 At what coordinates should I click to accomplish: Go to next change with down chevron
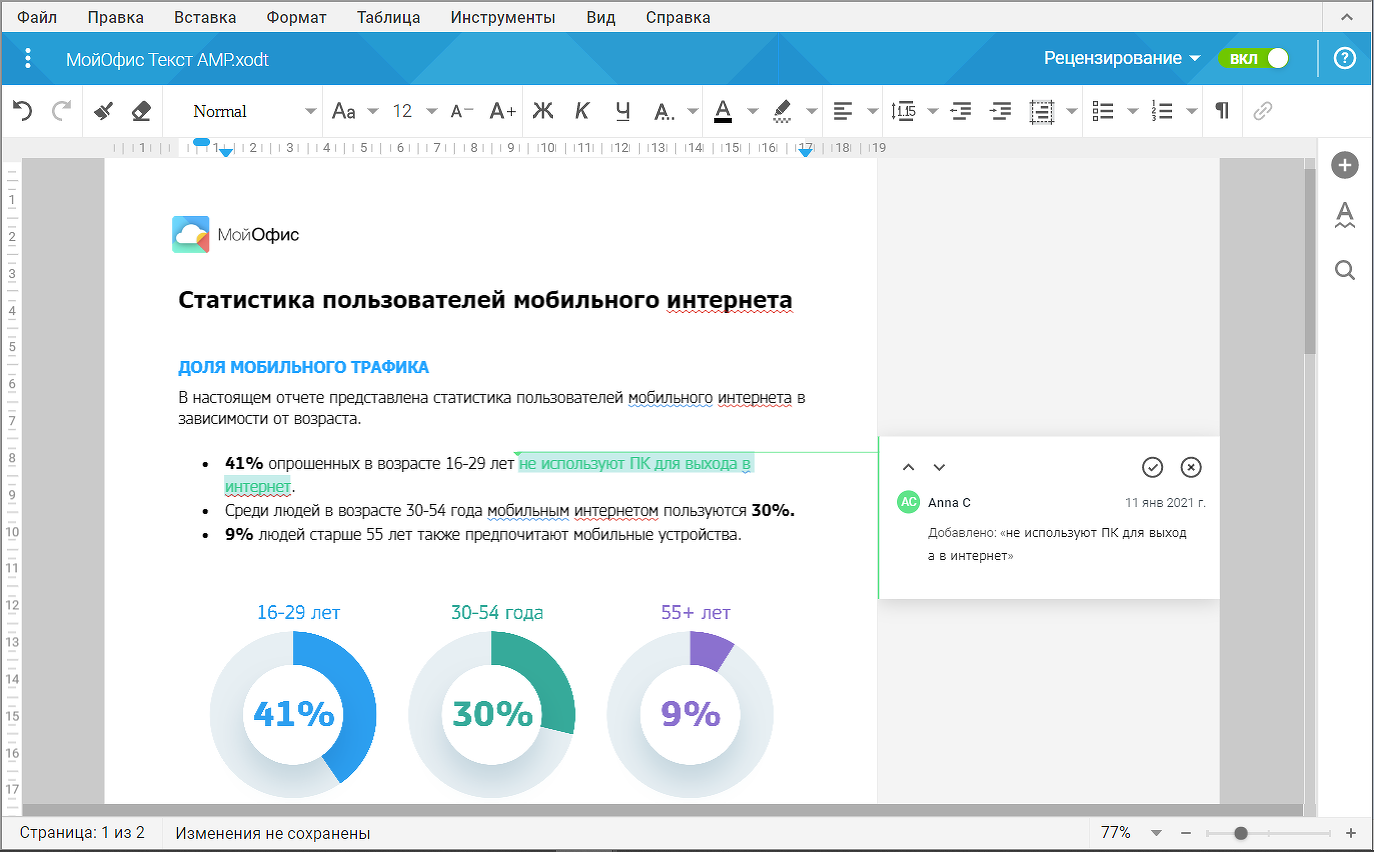click(x=939, y=467)
